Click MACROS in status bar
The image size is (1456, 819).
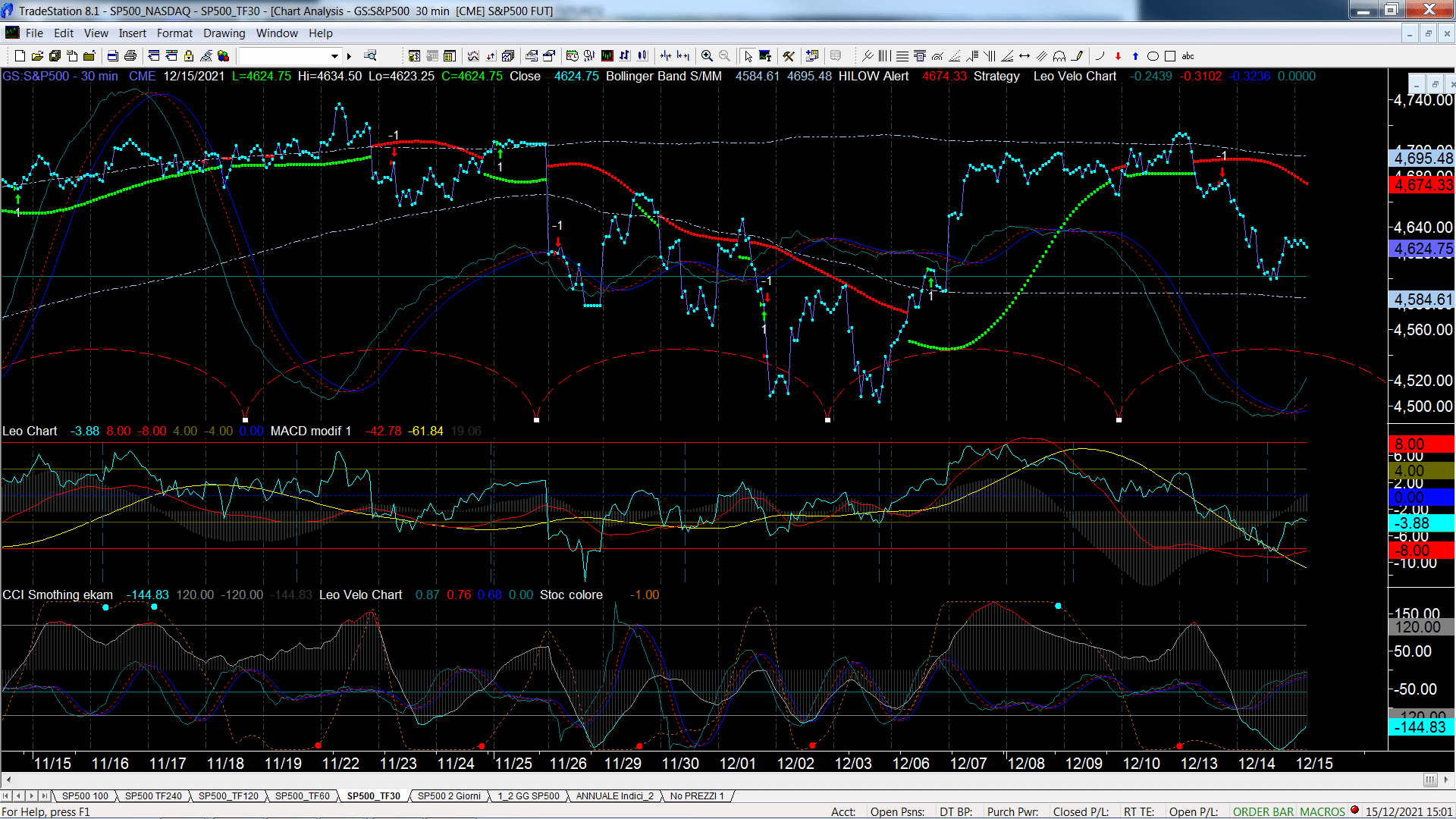pyautogui.click(x=1322, y=811)
